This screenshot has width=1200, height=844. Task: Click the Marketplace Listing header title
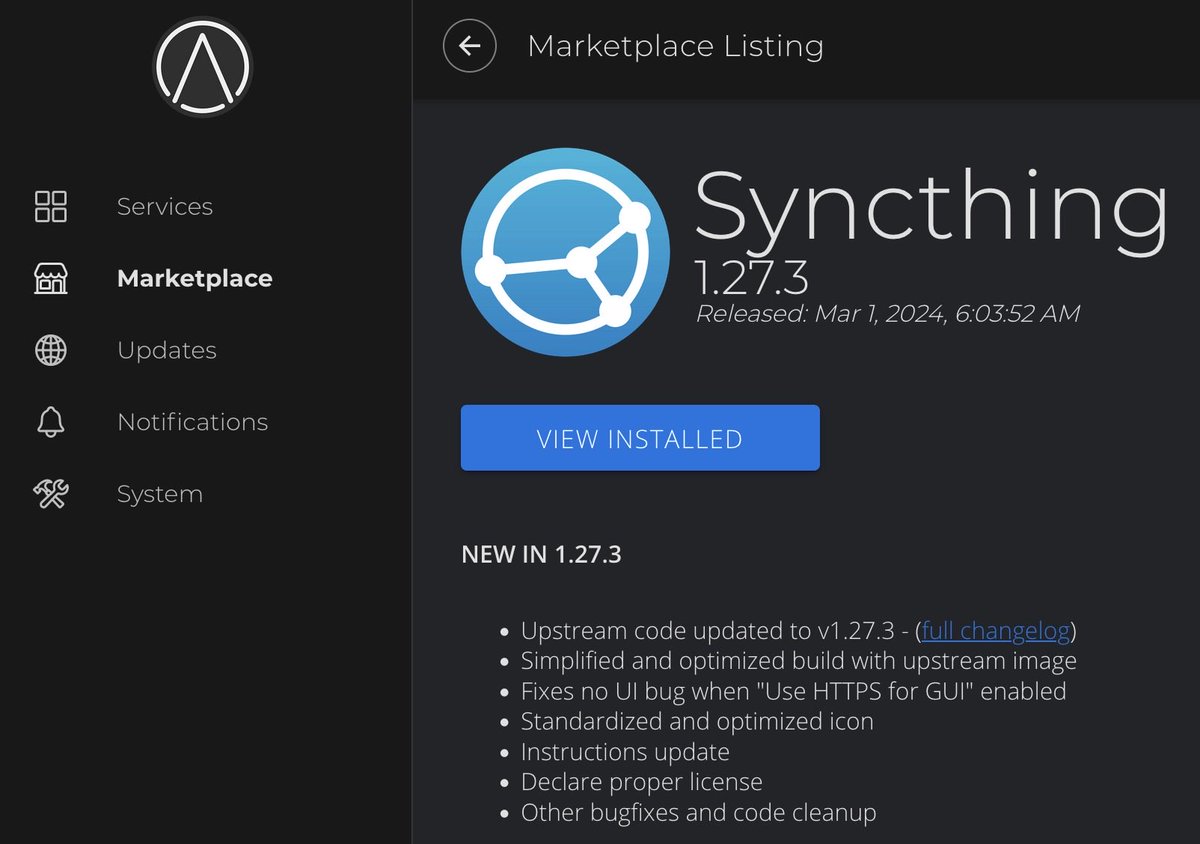[x=675, y=46]
